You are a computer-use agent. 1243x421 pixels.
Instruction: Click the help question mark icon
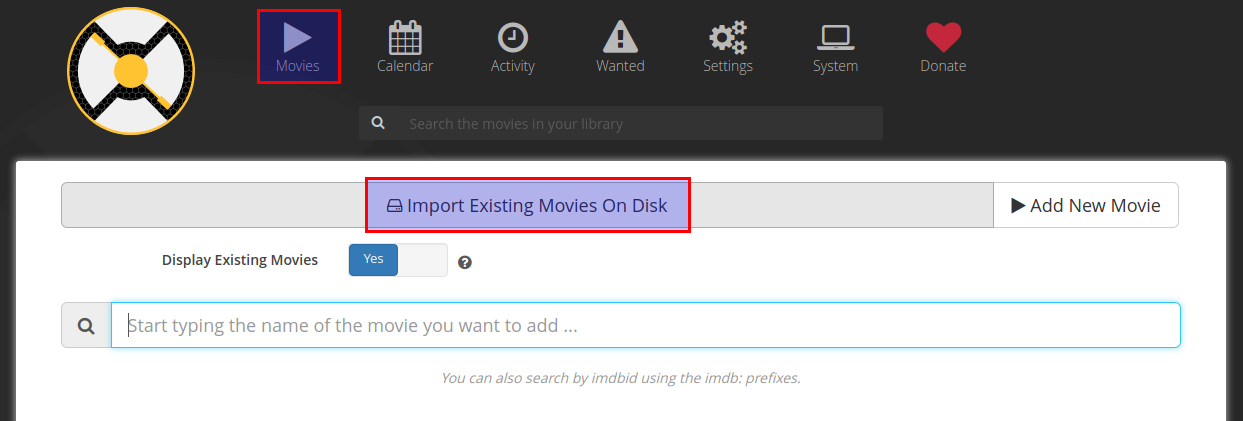(x=465, y=263)
